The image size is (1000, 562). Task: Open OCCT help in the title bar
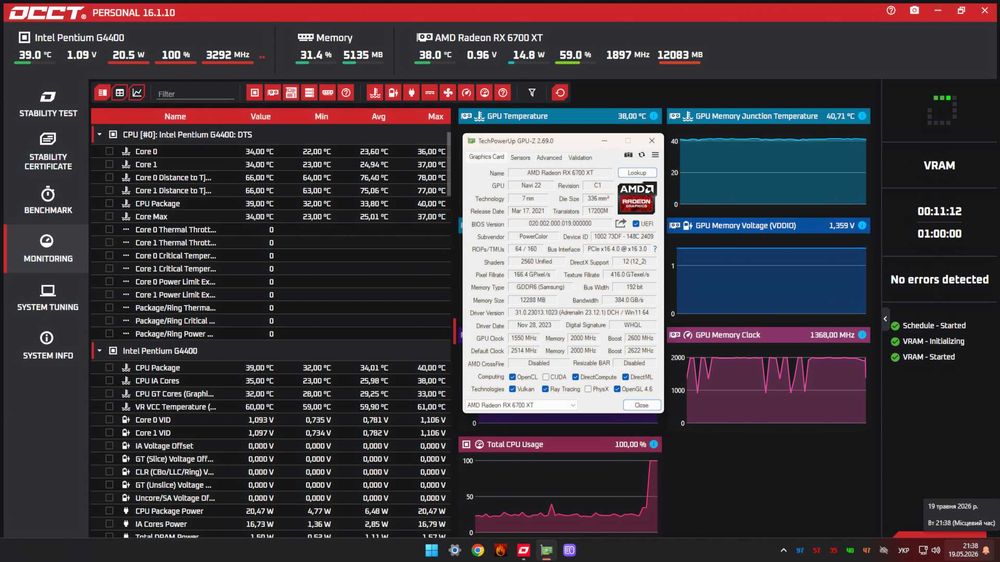coord(891,11)
